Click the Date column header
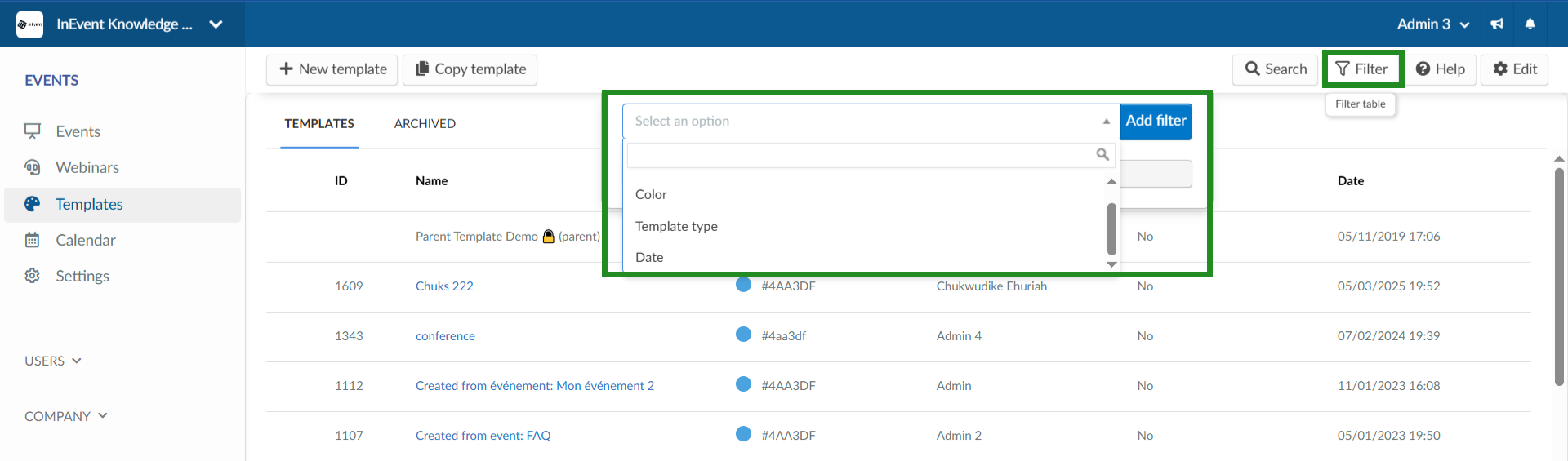The image size is (1568, 461). (1351, 181)
